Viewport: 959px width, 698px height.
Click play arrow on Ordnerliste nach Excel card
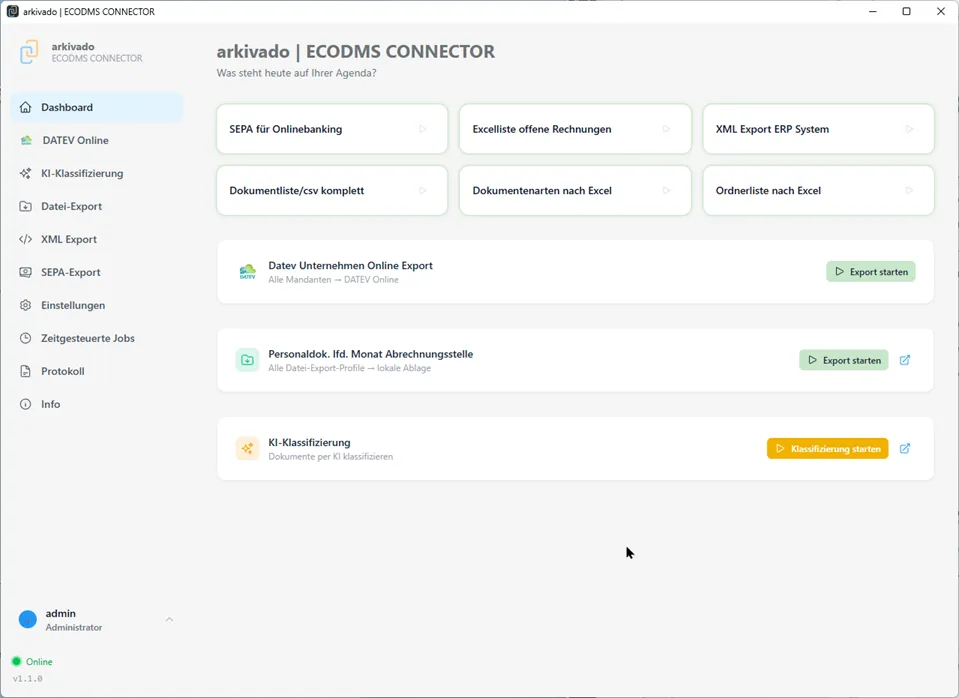coord(909,190)
